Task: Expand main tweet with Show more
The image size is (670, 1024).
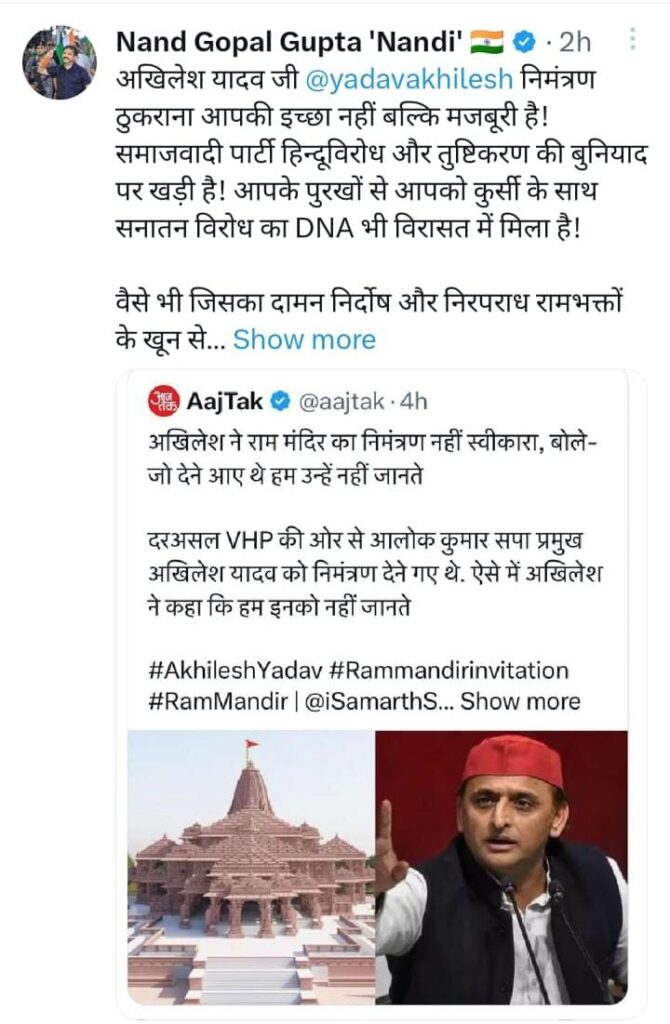Action: click(305, 339)
